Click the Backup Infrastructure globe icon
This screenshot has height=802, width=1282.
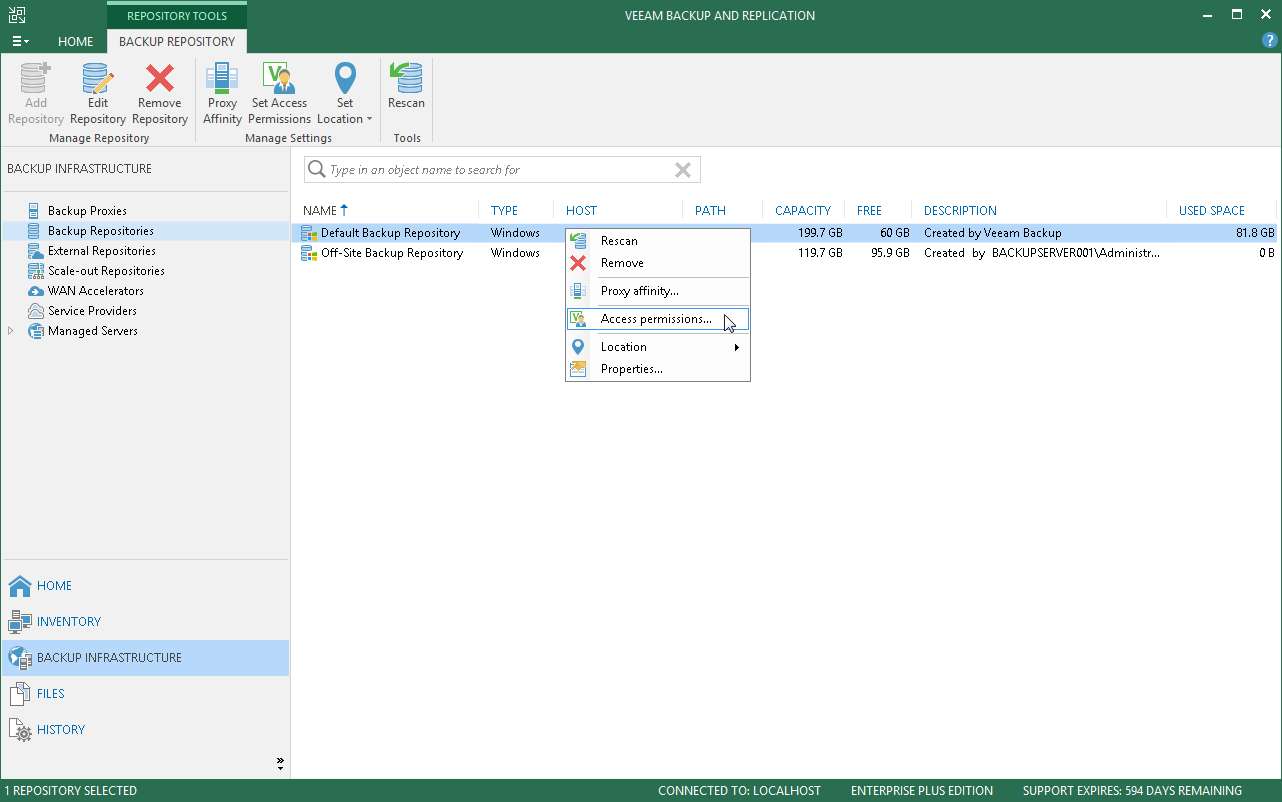click(x=19, y=658)
